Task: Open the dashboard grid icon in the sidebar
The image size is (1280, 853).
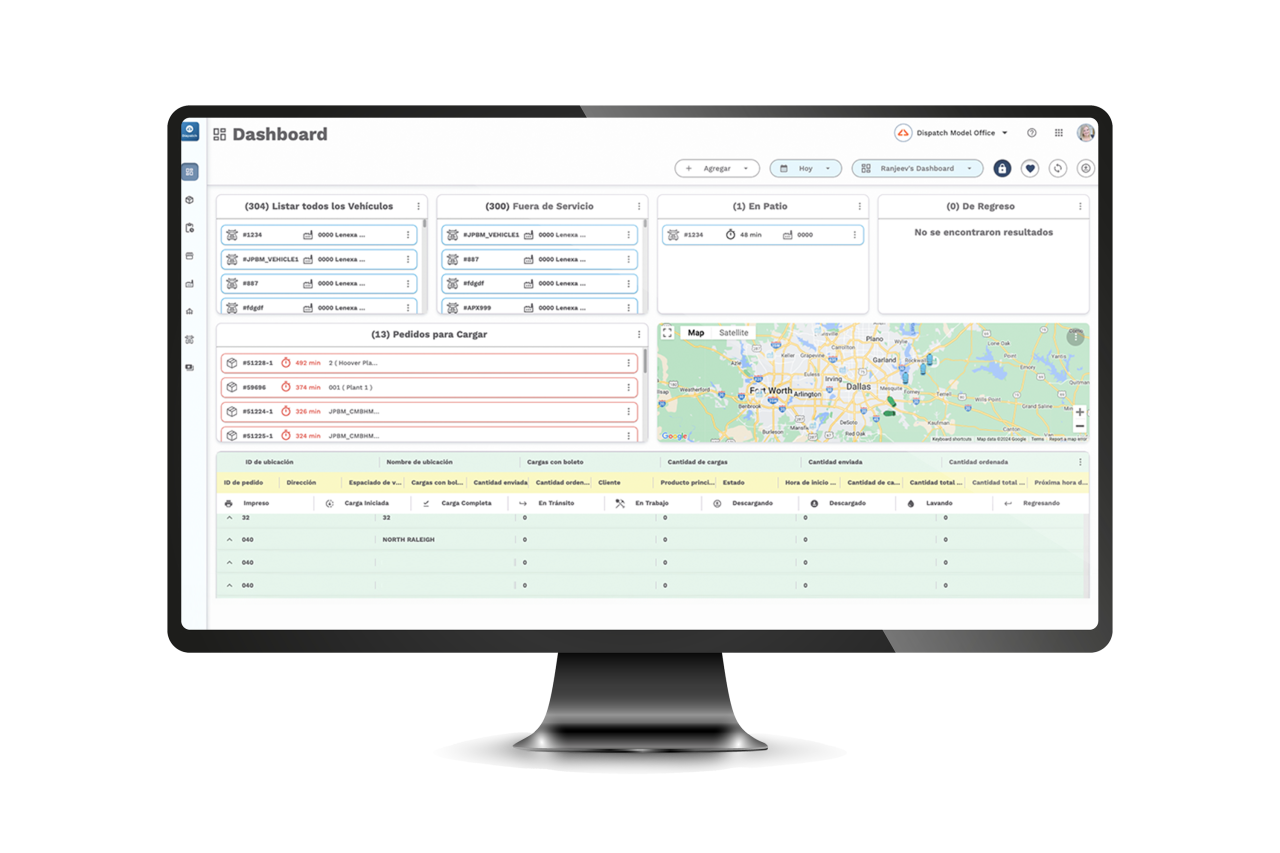Action: (x=190, y=170)
